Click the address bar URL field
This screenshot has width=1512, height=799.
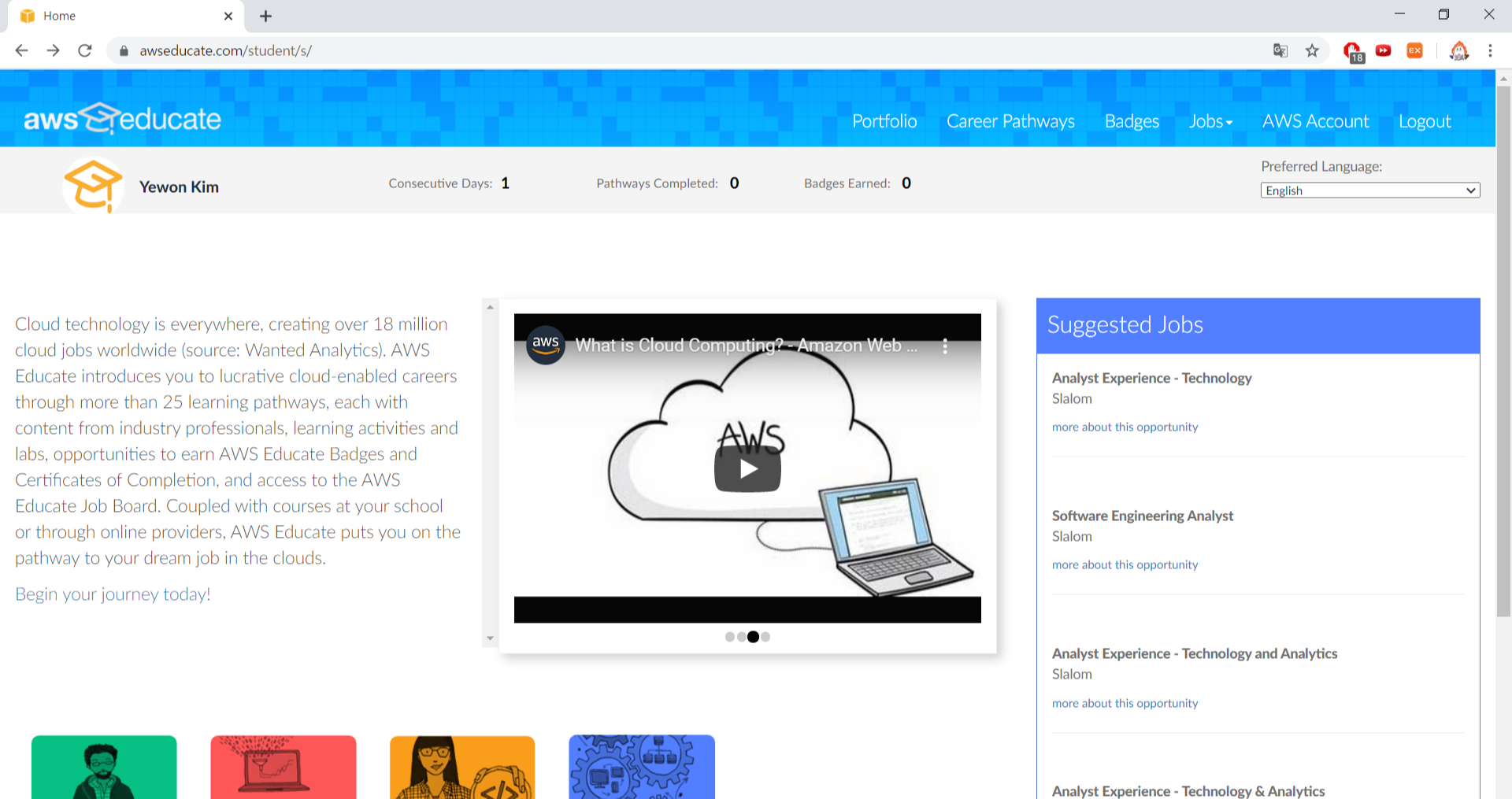click(x=693, y=50)
